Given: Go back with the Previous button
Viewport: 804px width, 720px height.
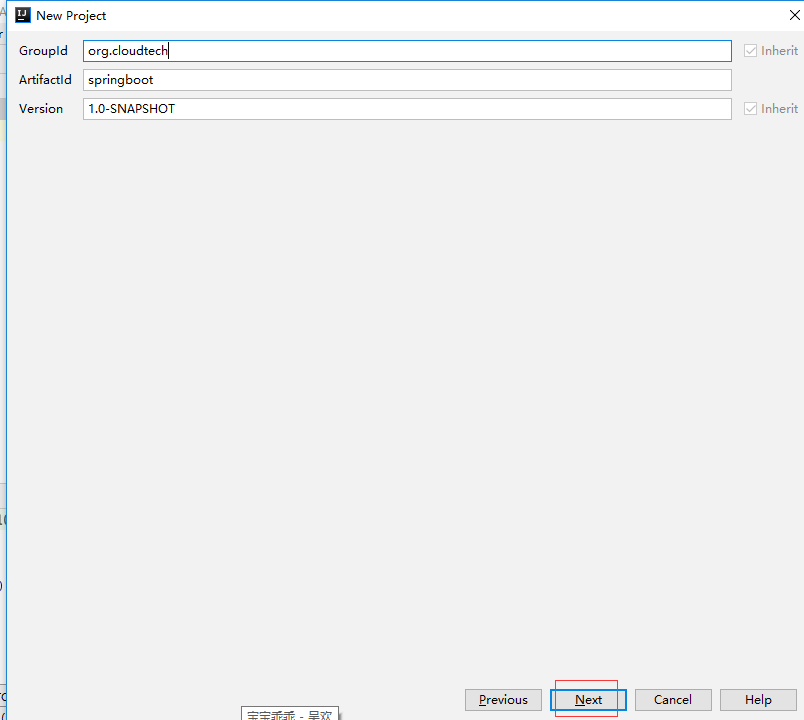Looking at the screenshot, I should tap(503, 700).
